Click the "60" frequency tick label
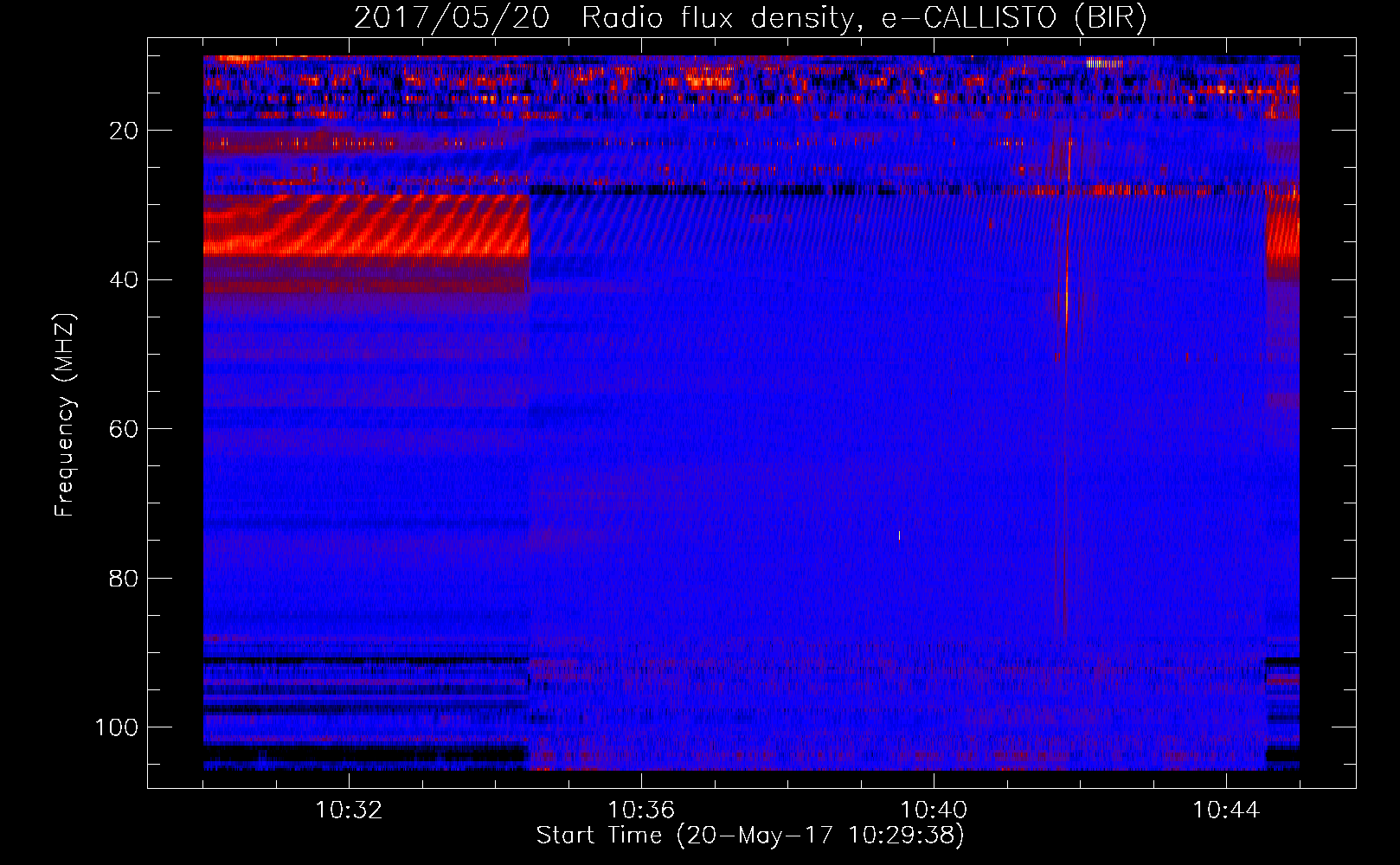The width and height of the screenshot is (1400, 865). click(x=125, y=429)
